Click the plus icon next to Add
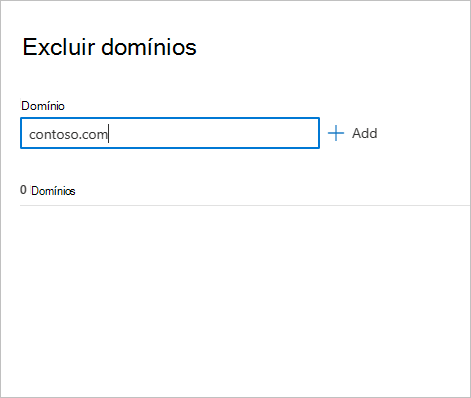Image resolution: width=471 pixels, height=398 pixels. (336, 133)
